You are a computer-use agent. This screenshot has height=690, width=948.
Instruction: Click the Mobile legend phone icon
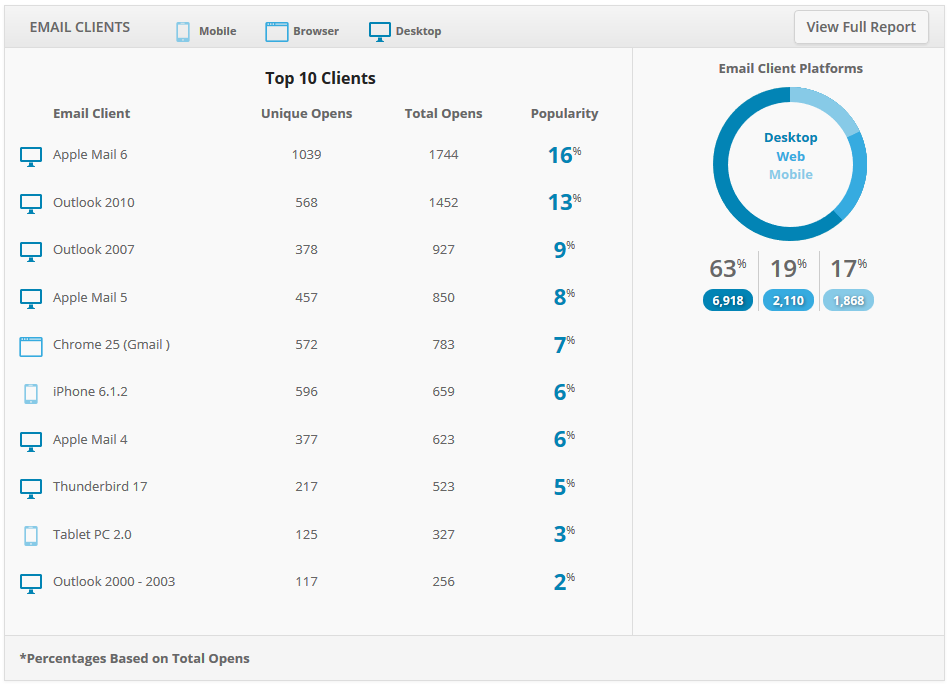183,31
